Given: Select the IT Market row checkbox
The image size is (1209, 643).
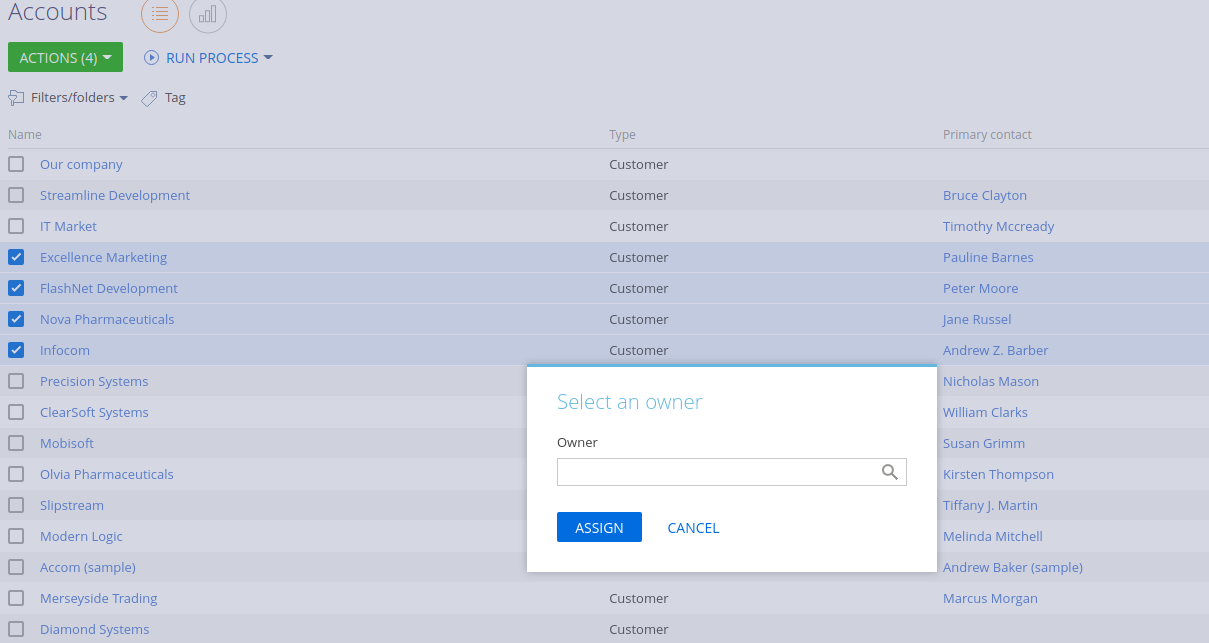Looking at the screenshot, I should tap(16, 226).
